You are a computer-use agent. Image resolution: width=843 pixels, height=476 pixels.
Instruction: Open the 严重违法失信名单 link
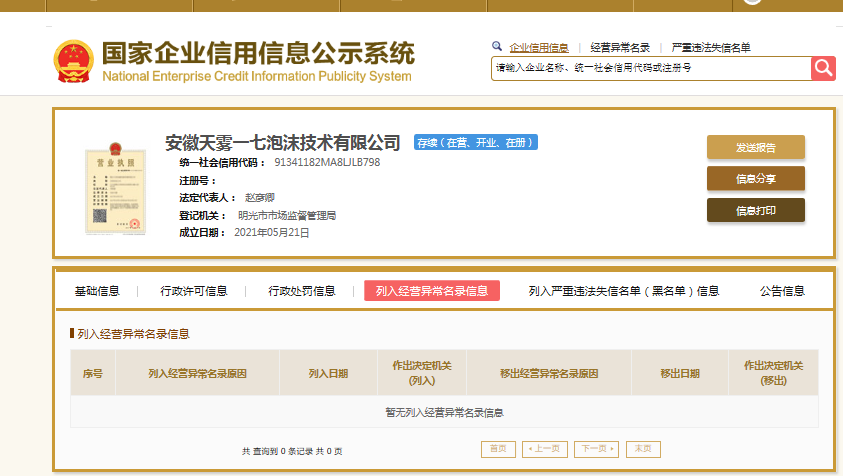711,47
